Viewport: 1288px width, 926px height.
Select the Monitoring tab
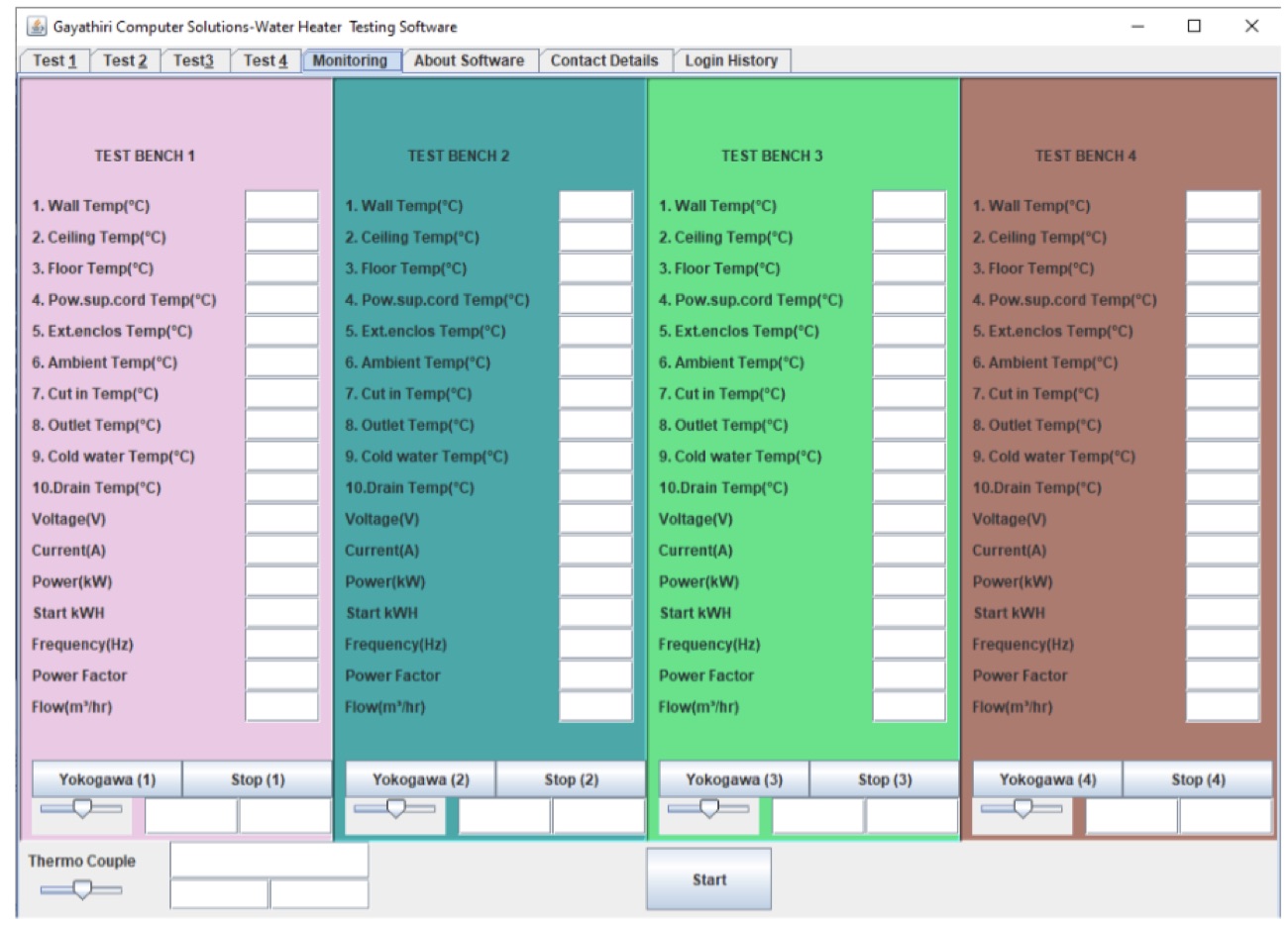351,60
